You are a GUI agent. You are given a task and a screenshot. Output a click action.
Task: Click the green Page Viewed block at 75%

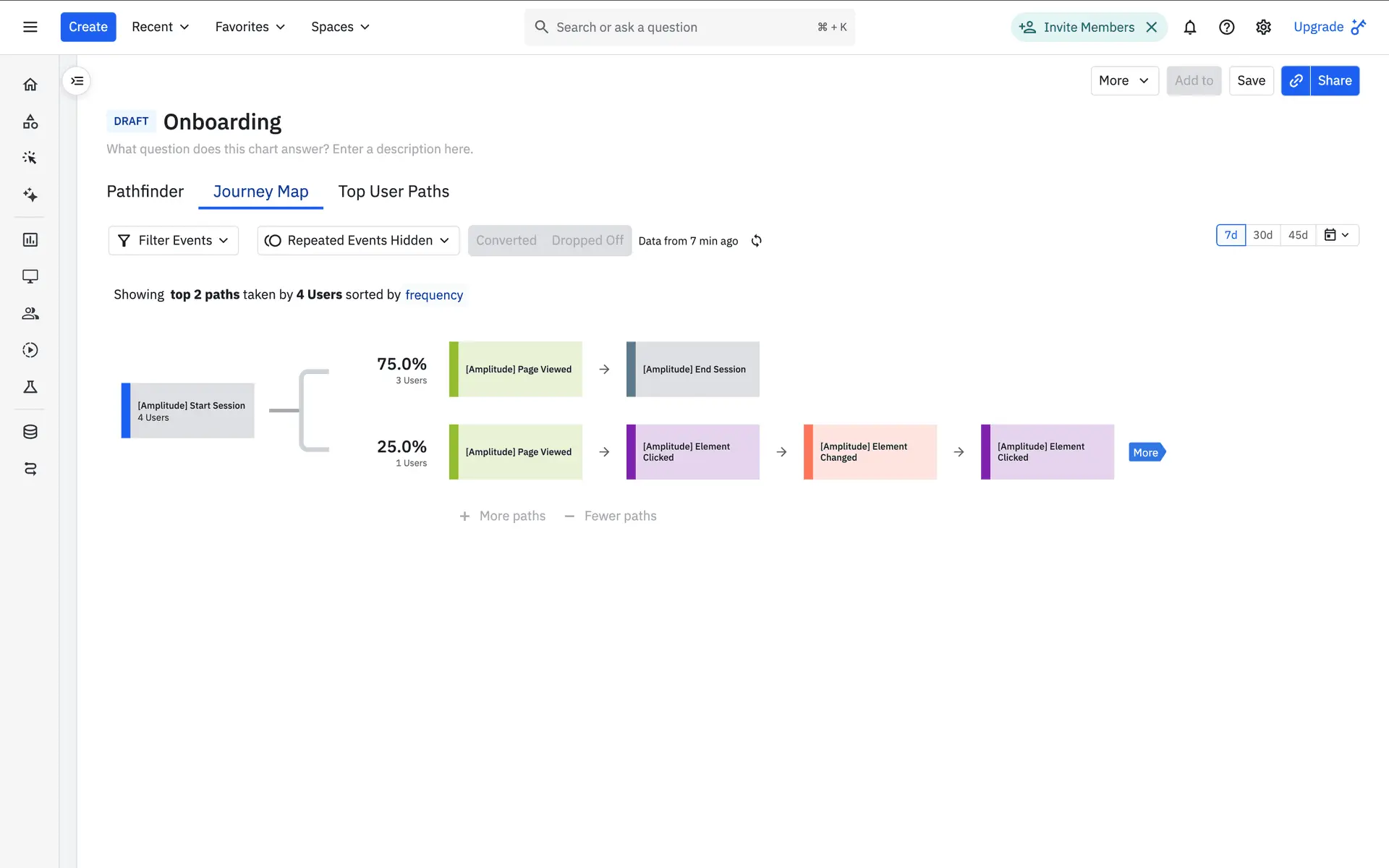coord(517,370)
